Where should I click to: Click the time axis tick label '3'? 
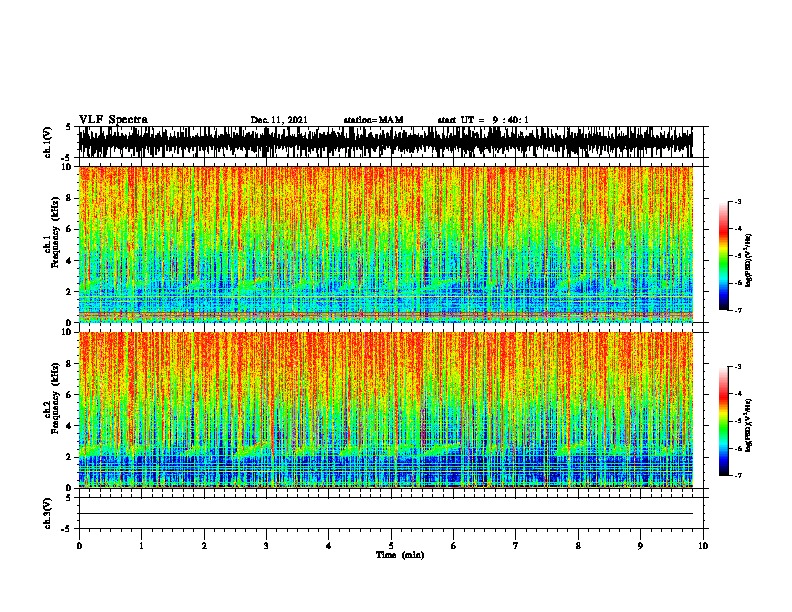click(266, 546)
